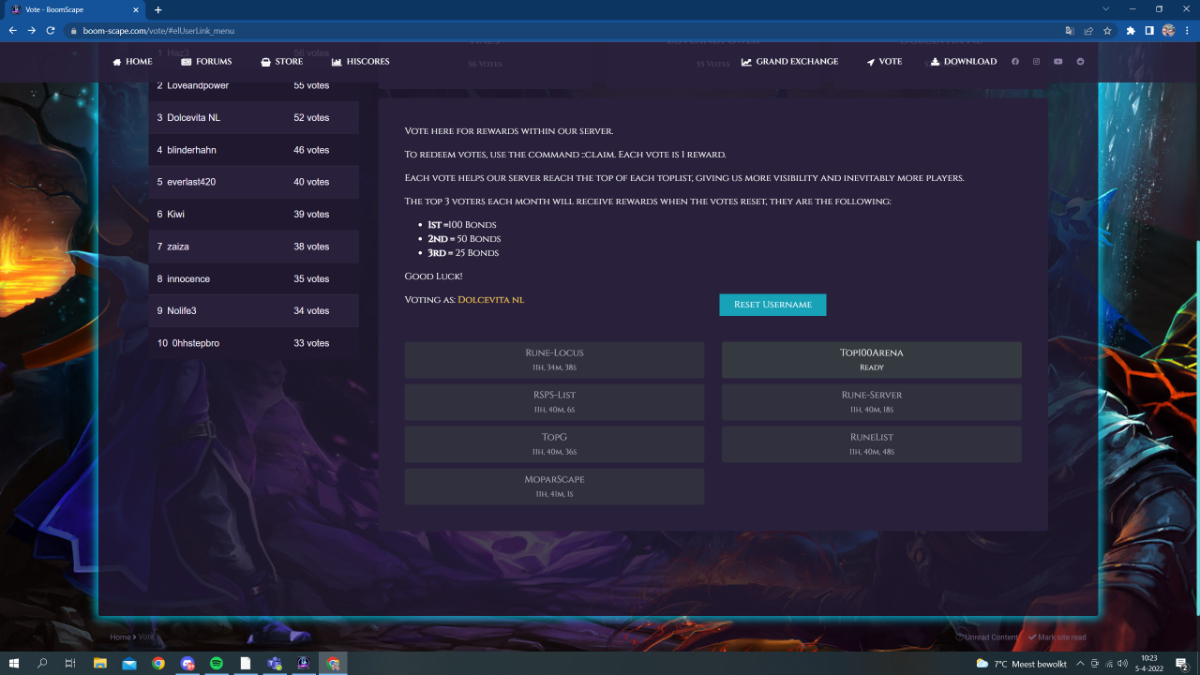This screenshot has width=1200, height=675.
Task: Select voter row innocence
Action: pyautogui.click(x=254, y=279)
